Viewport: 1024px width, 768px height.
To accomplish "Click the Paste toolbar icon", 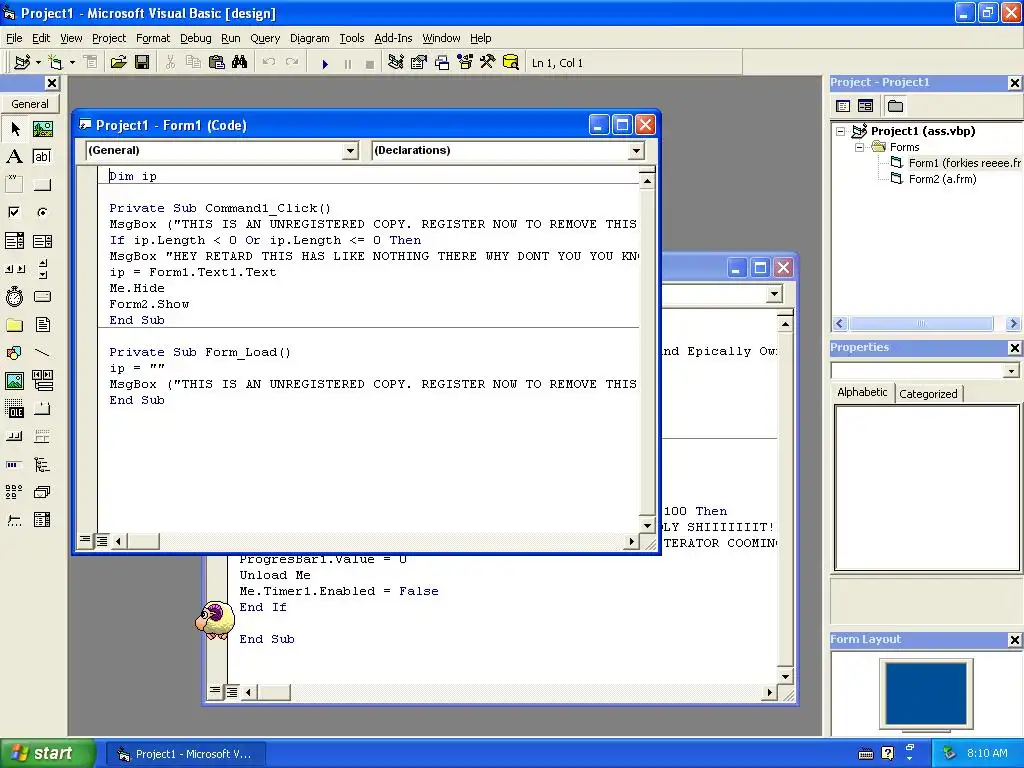I will click(x=216, y=63).
